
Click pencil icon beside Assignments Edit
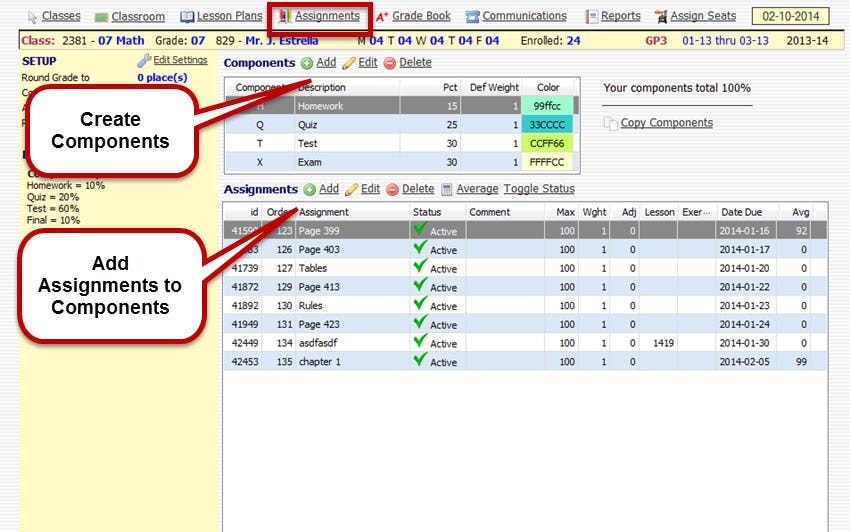(351, 190)
